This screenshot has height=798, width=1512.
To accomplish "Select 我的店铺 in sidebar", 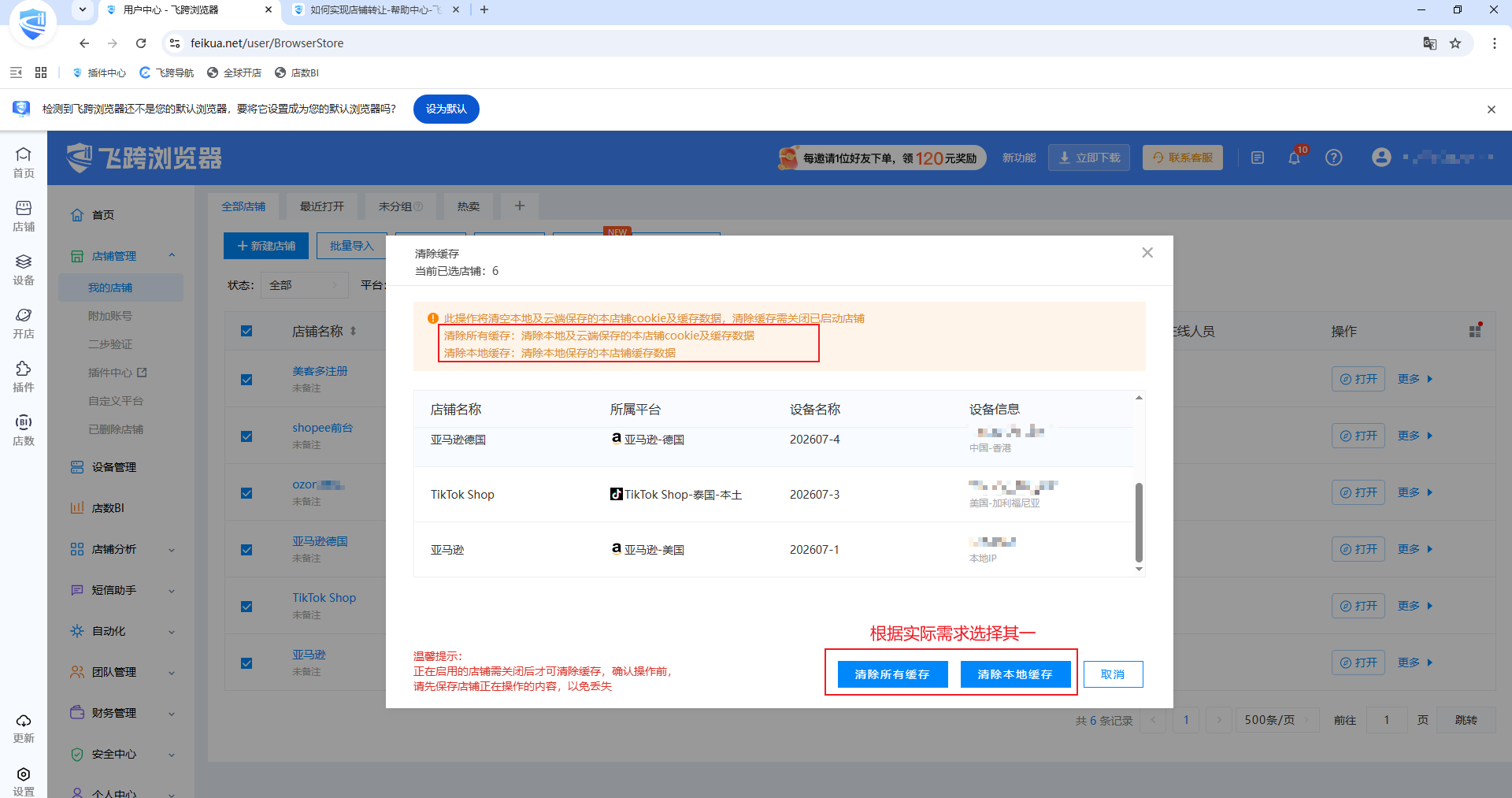I will click(x=120, y=288).
